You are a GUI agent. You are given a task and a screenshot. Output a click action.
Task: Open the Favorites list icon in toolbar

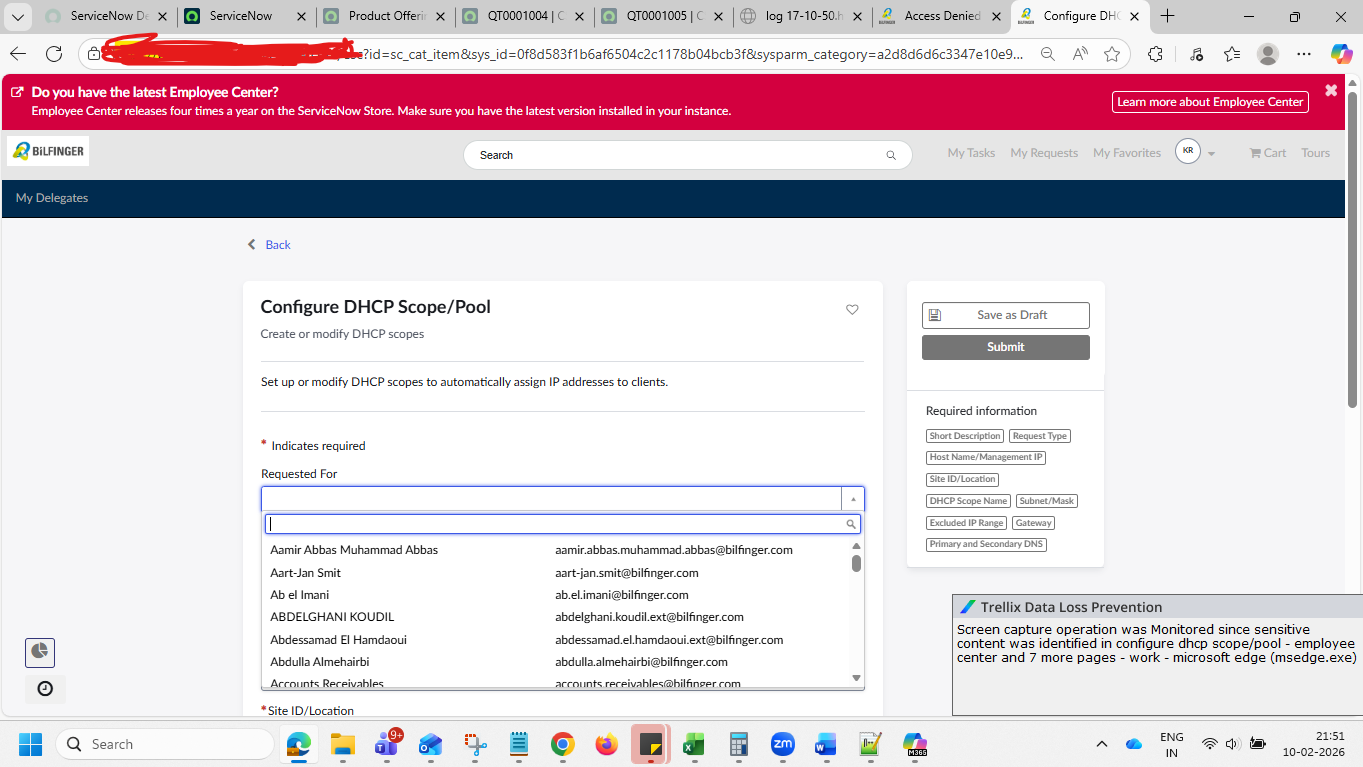(1232, 54)
